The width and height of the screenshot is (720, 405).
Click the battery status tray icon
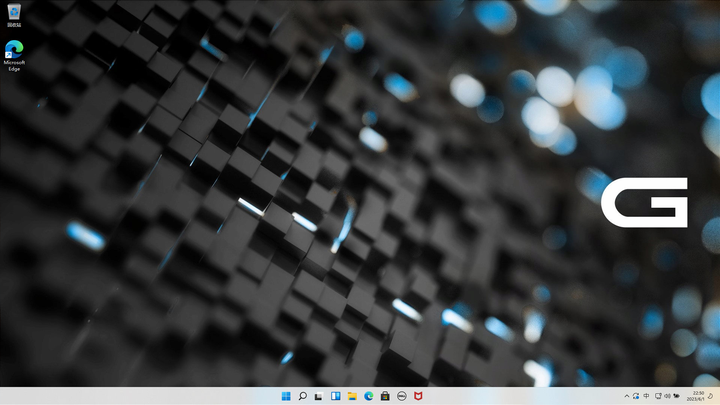coord(677,396)
